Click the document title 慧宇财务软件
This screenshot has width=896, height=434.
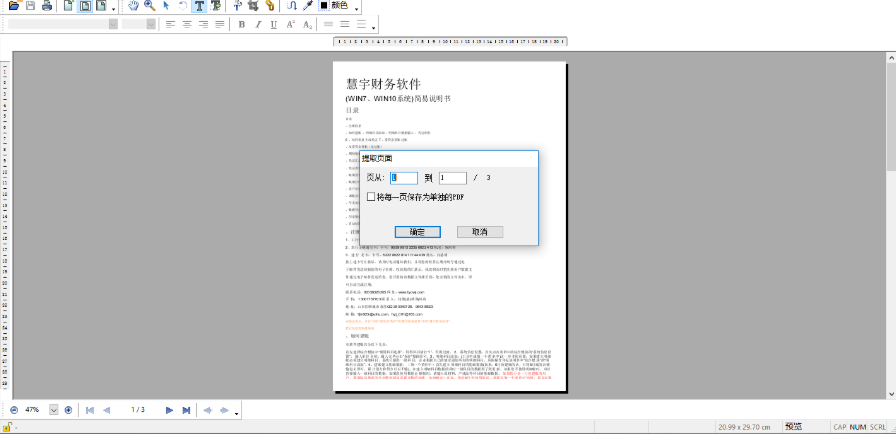point(383,83)
